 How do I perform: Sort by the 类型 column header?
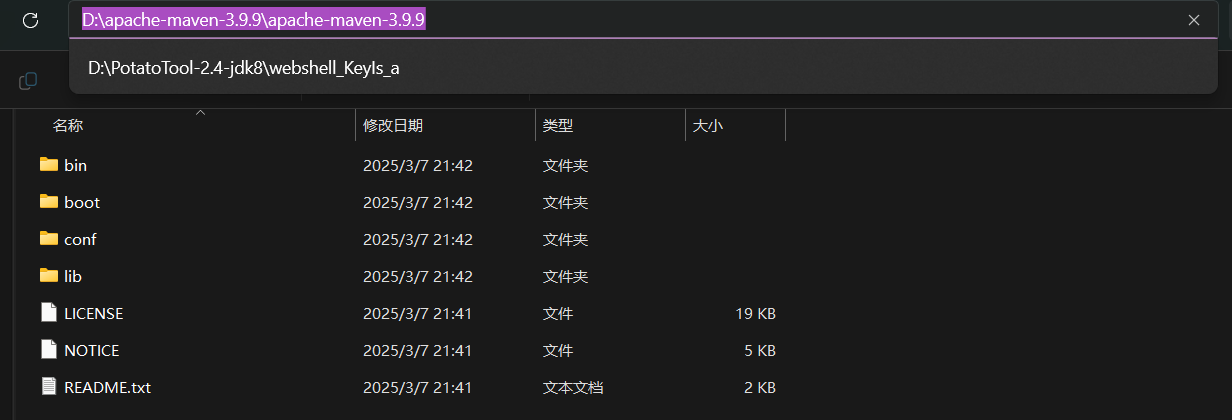point(557,126)
